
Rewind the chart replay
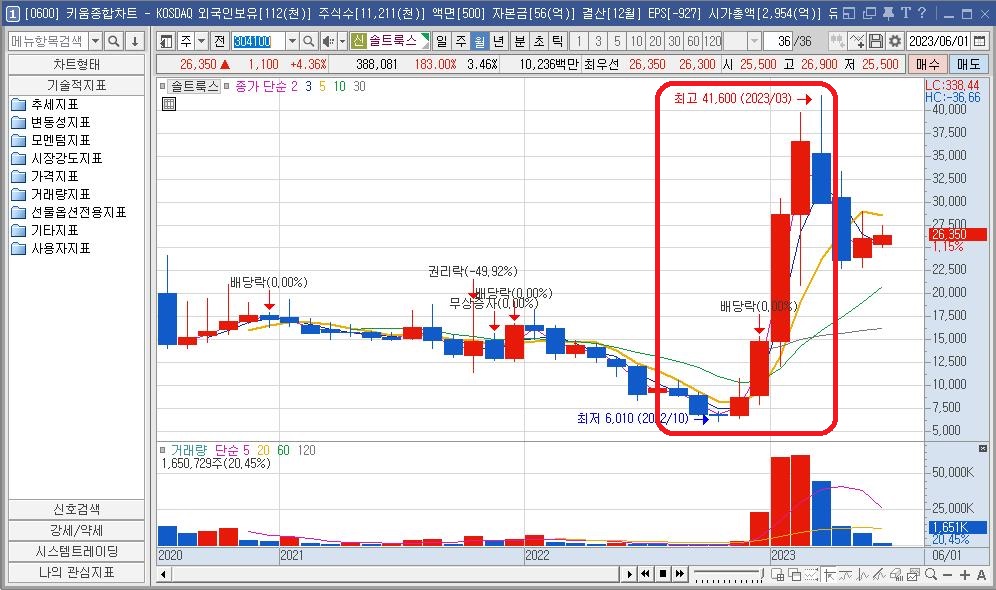[x=645, y=574]
